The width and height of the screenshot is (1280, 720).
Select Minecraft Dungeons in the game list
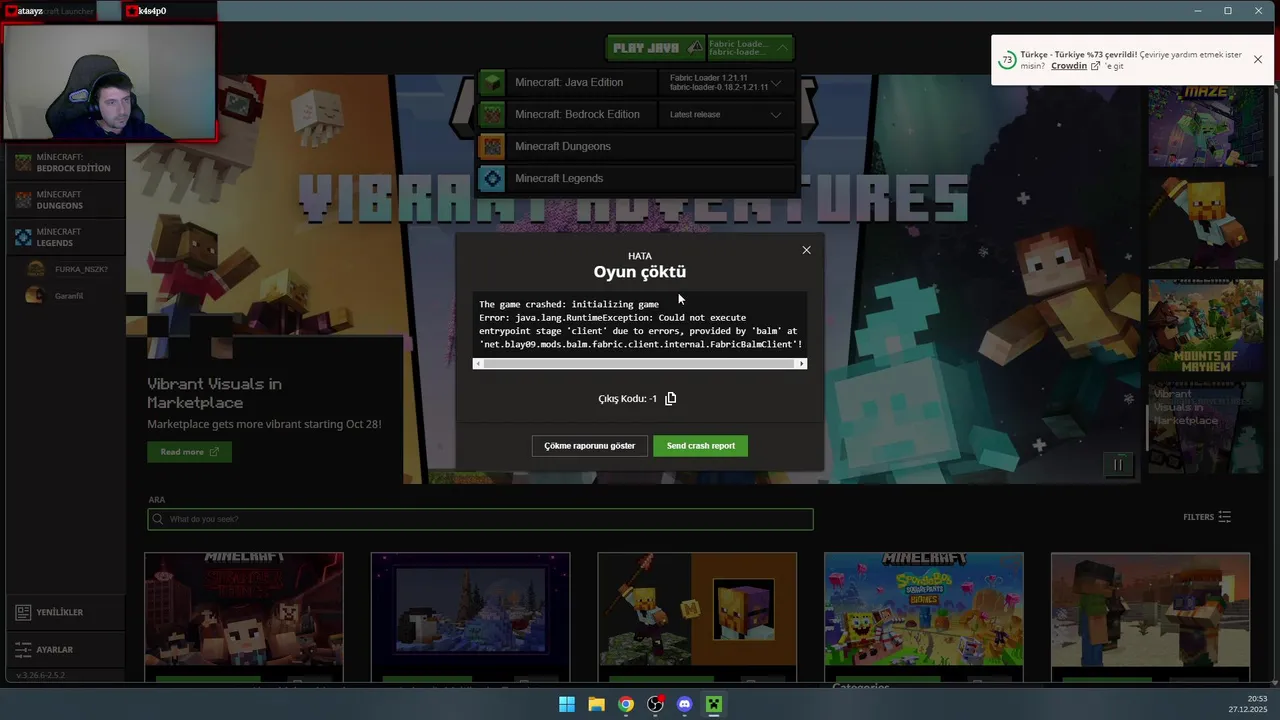(x=636, y=146)
